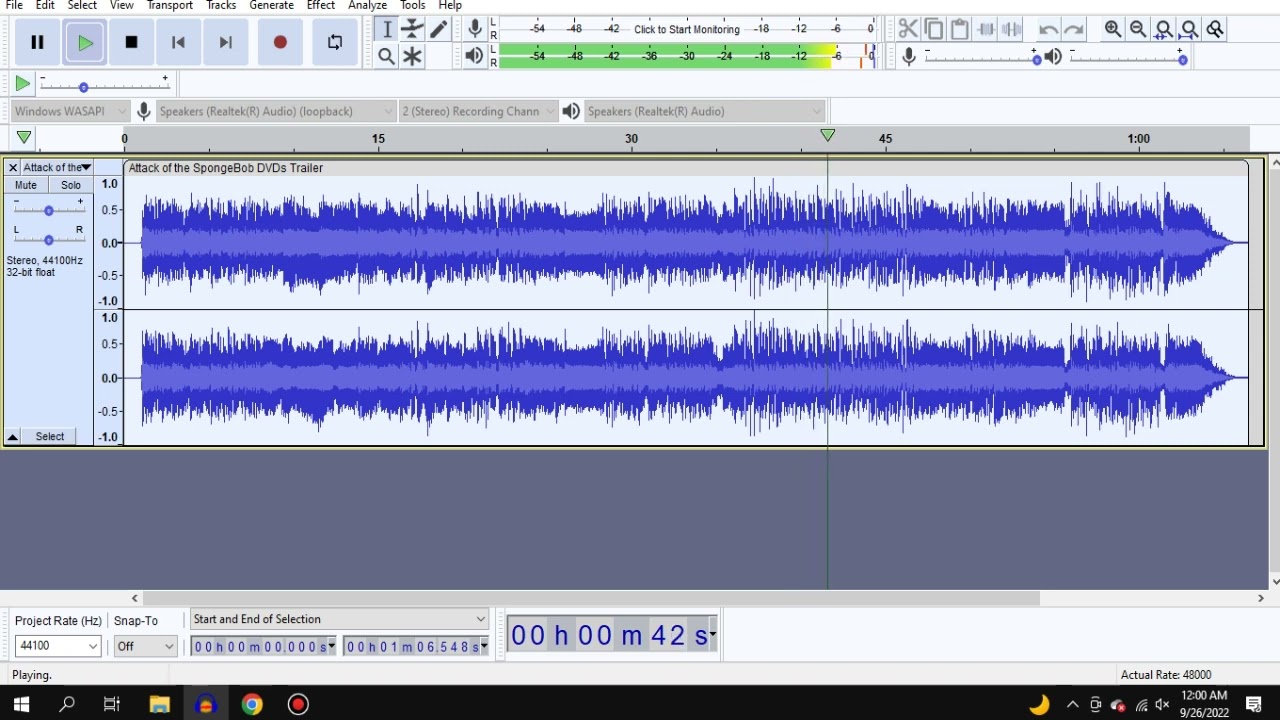Click Fit project to width icon
This screenshot has height=720, width=1280.
(x=1190, y=29)
